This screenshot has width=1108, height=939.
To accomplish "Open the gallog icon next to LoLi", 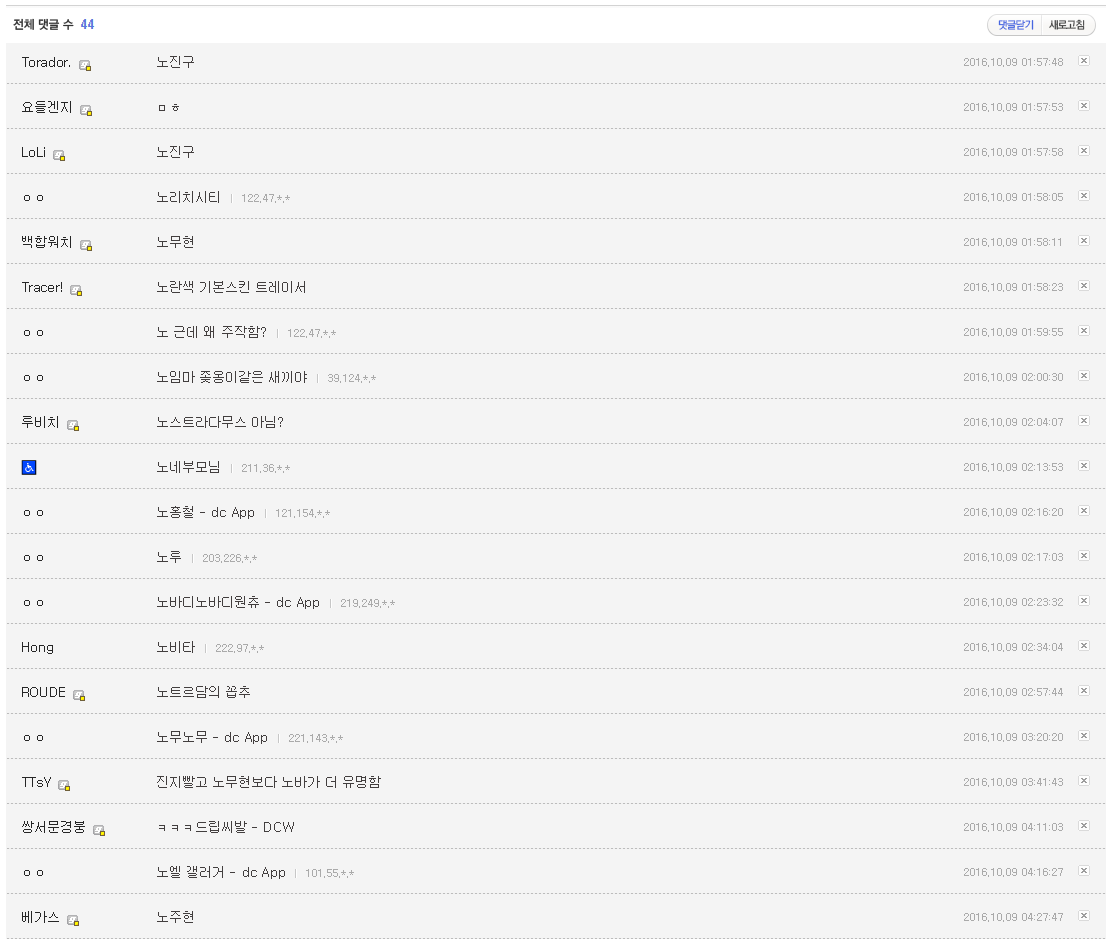I will [x=59, y=155].
